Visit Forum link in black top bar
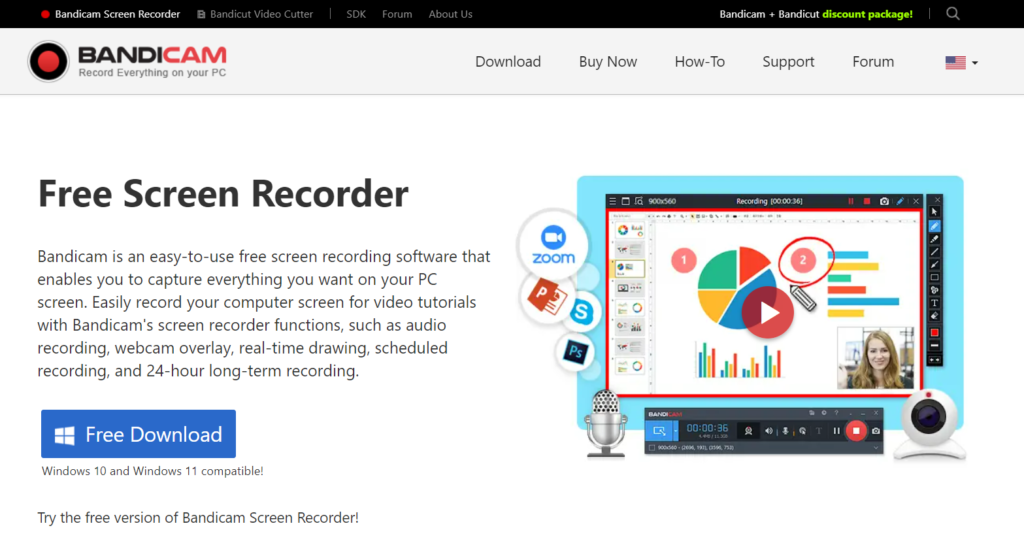 (x=397, y=14)
